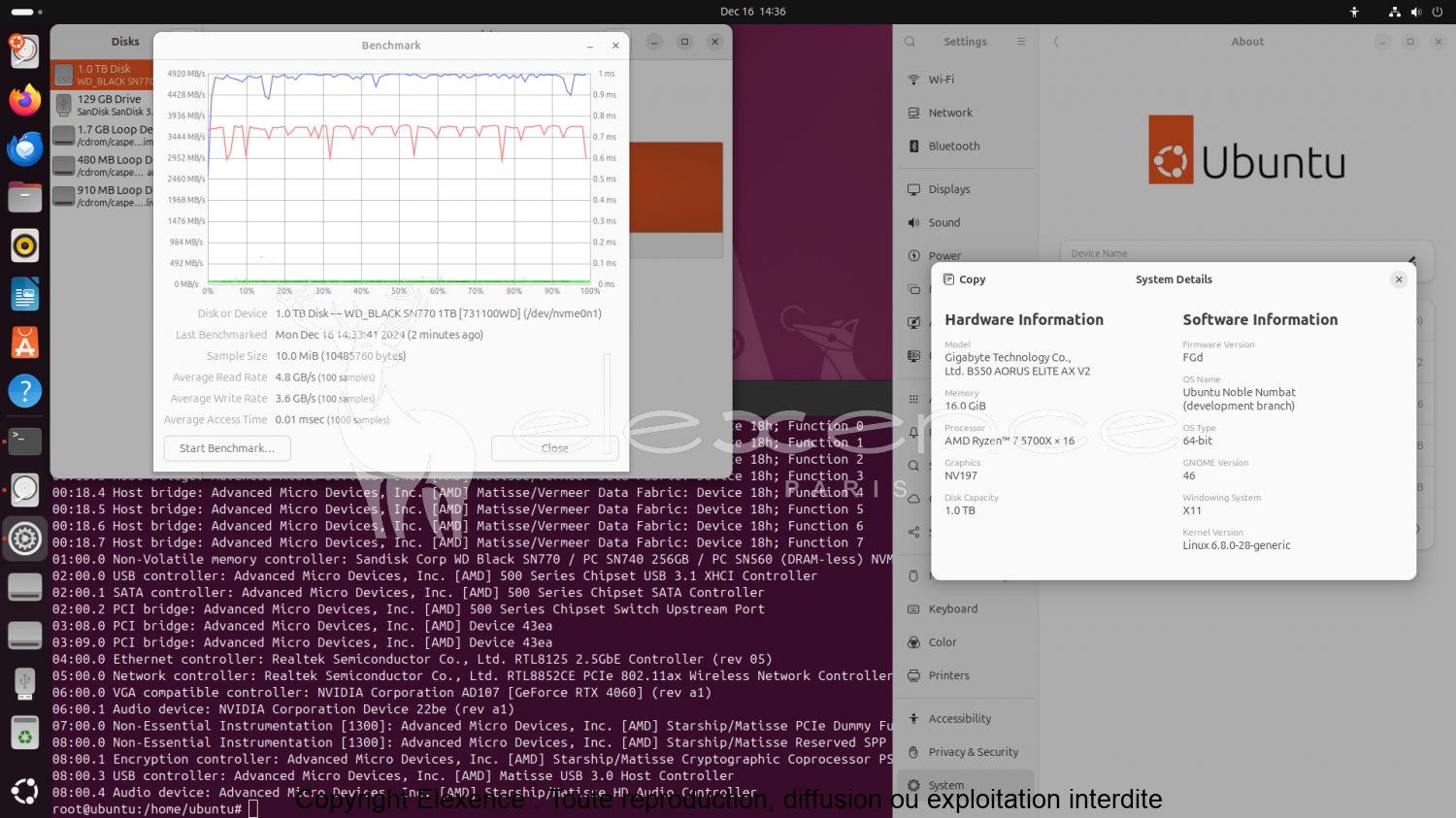
Task: Click the Memory value 16.0 GiB
Action: pyautogui.click(x=965, y=407)
